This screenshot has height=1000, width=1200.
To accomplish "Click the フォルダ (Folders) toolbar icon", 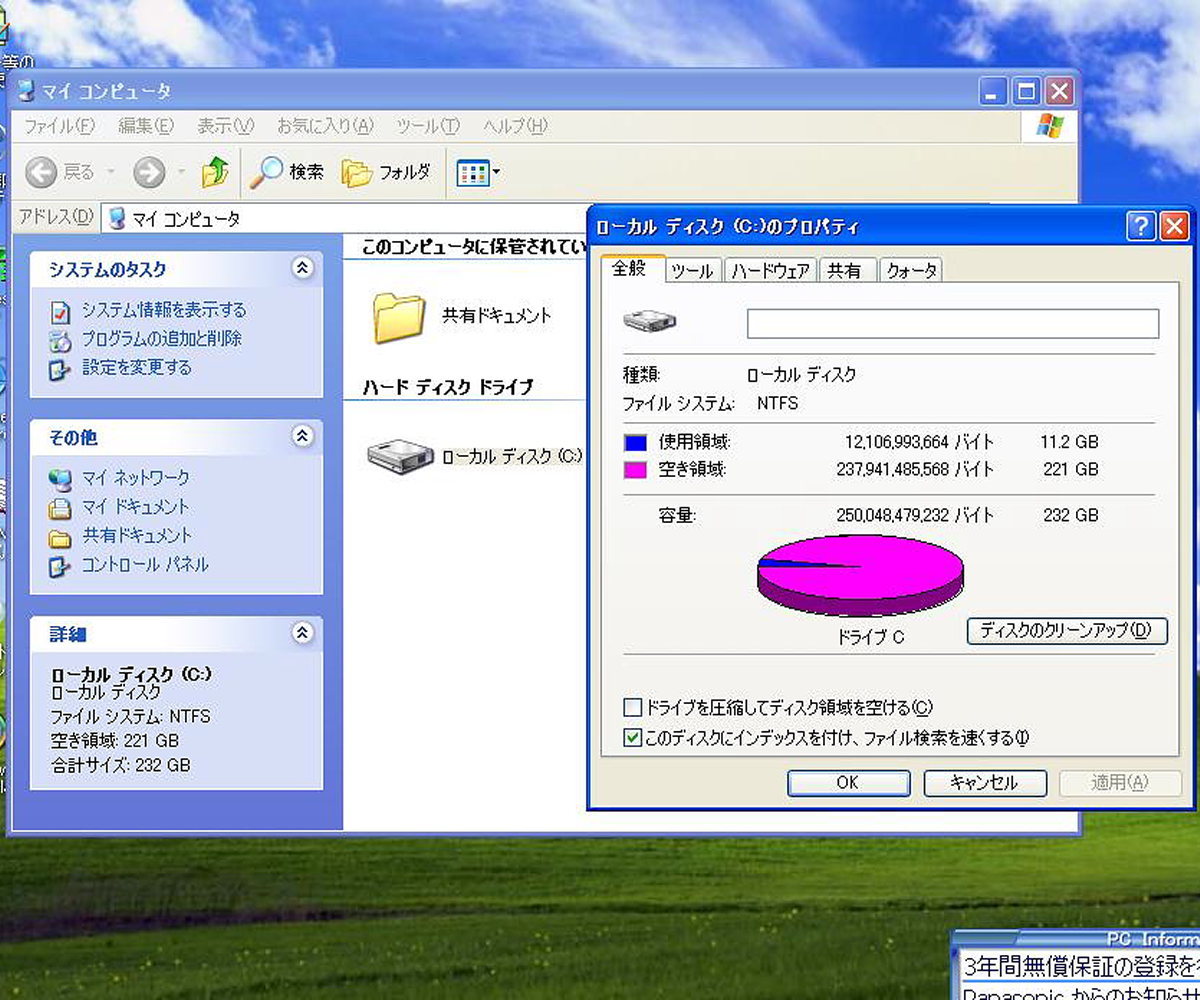I will pyautogui.click(x=357, y=171).
